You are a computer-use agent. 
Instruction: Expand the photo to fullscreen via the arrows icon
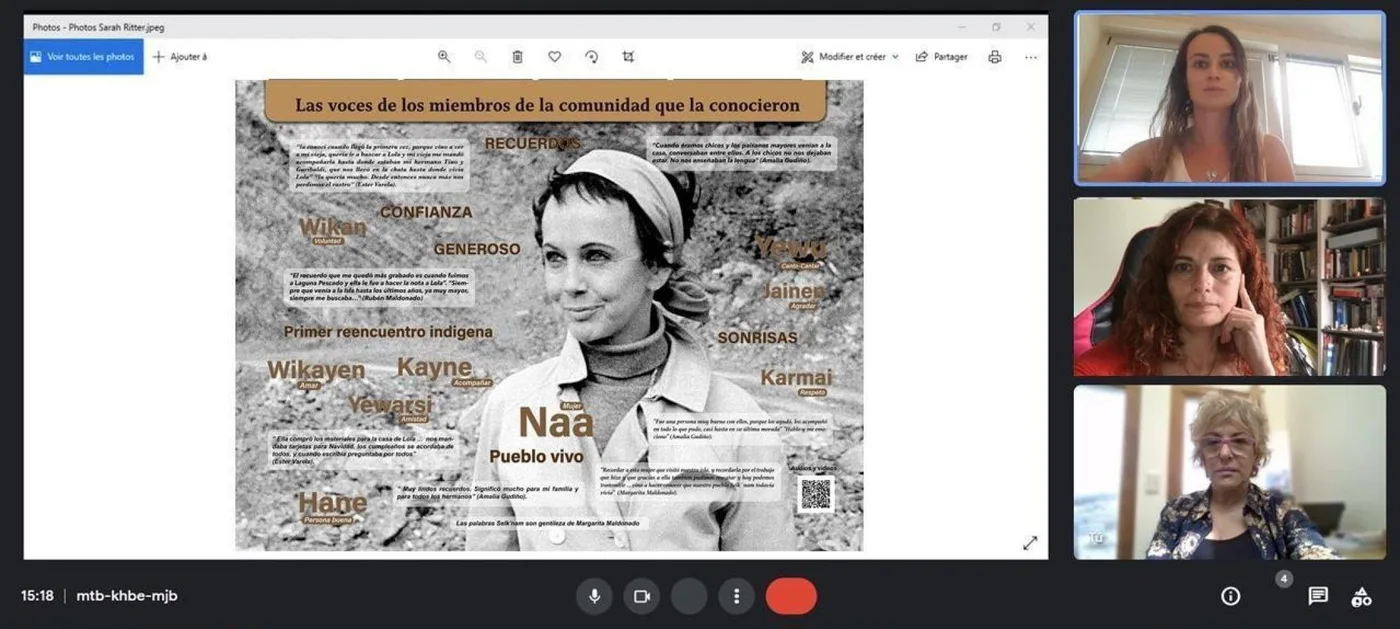1030,543
